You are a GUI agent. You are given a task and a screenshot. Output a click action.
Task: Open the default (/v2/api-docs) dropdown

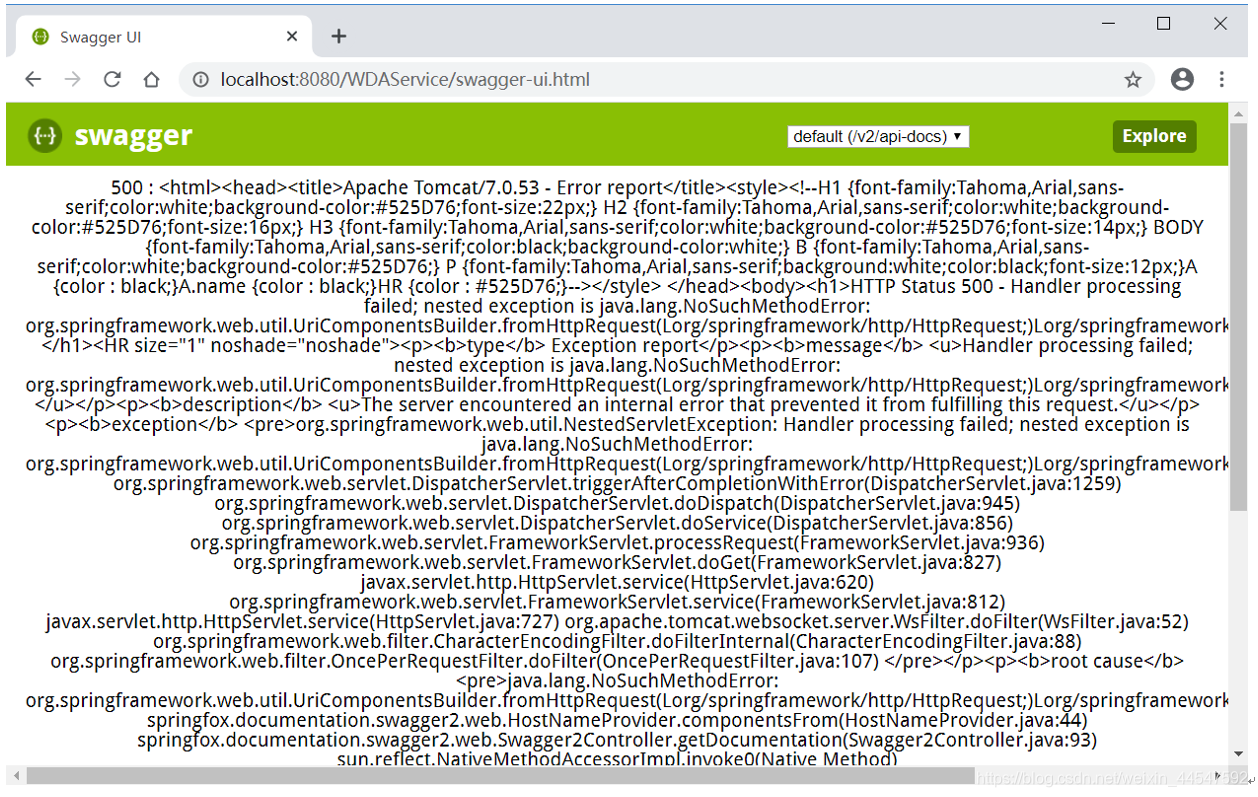[878, 136]
